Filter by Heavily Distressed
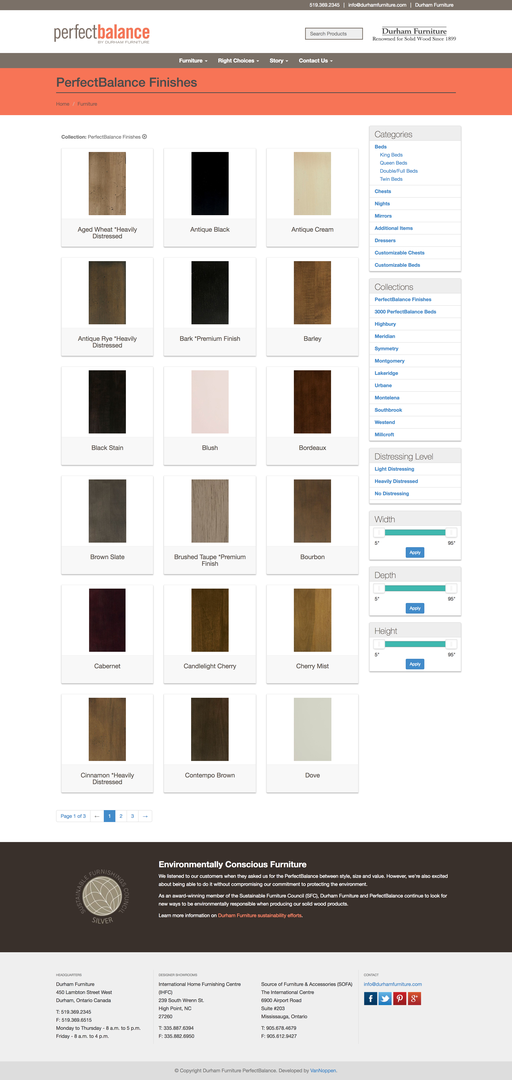Screen dimensions: 512x1080 (396, 481)
